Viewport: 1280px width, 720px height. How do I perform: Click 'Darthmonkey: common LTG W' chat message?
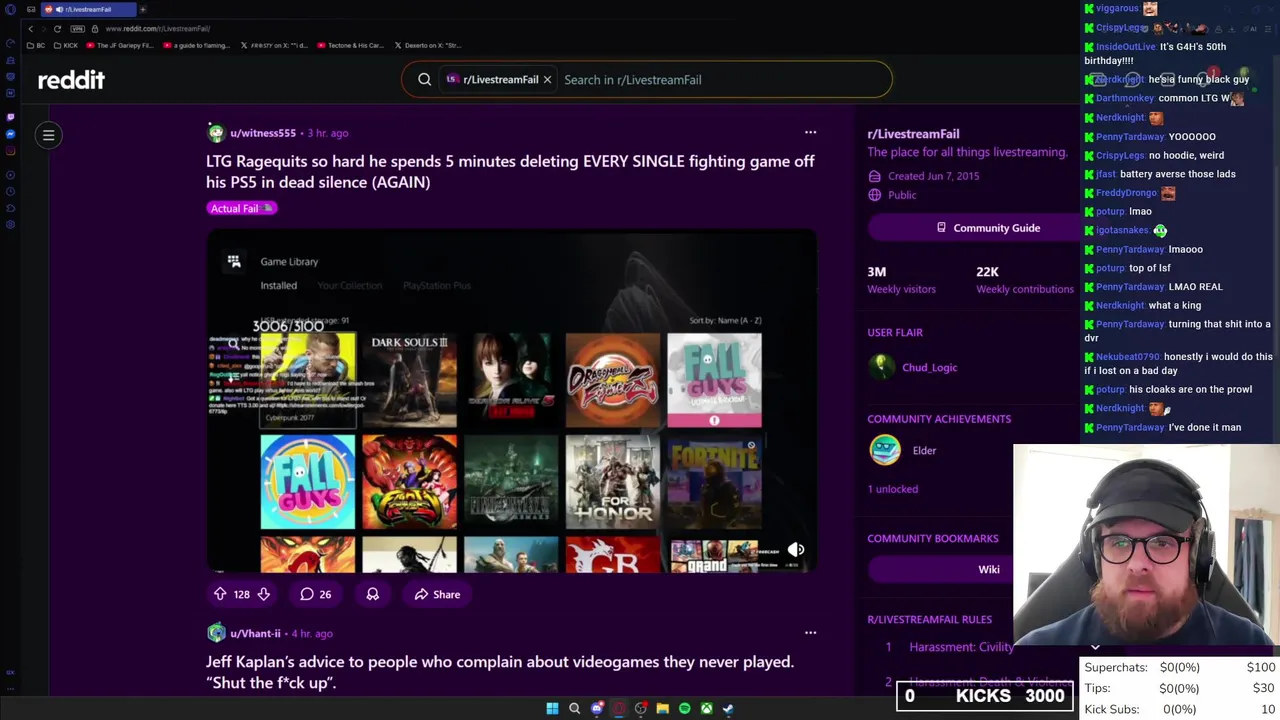click(x=1163, y=98)
